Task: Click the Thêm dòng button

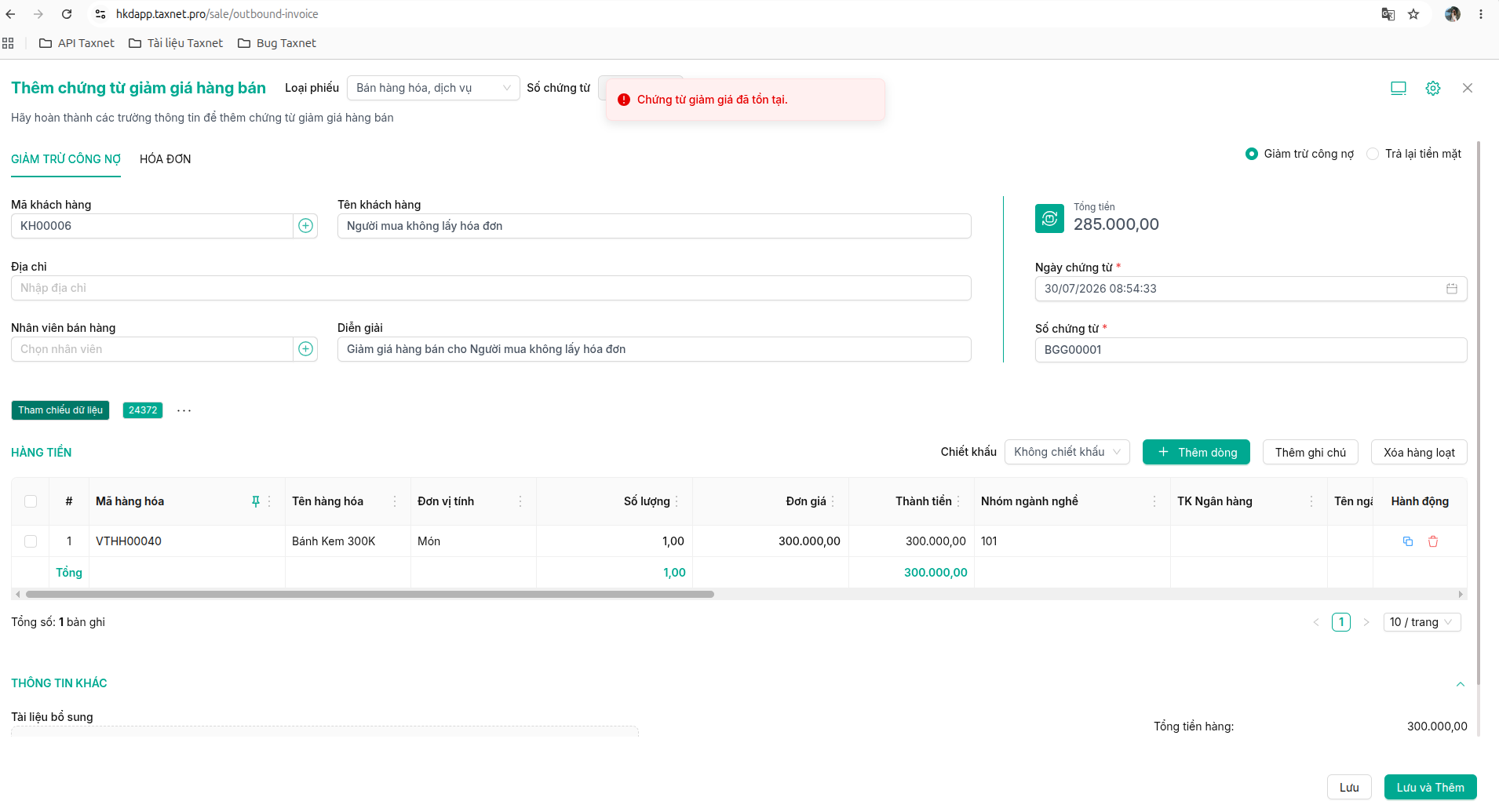Action: coord(1196,452)
